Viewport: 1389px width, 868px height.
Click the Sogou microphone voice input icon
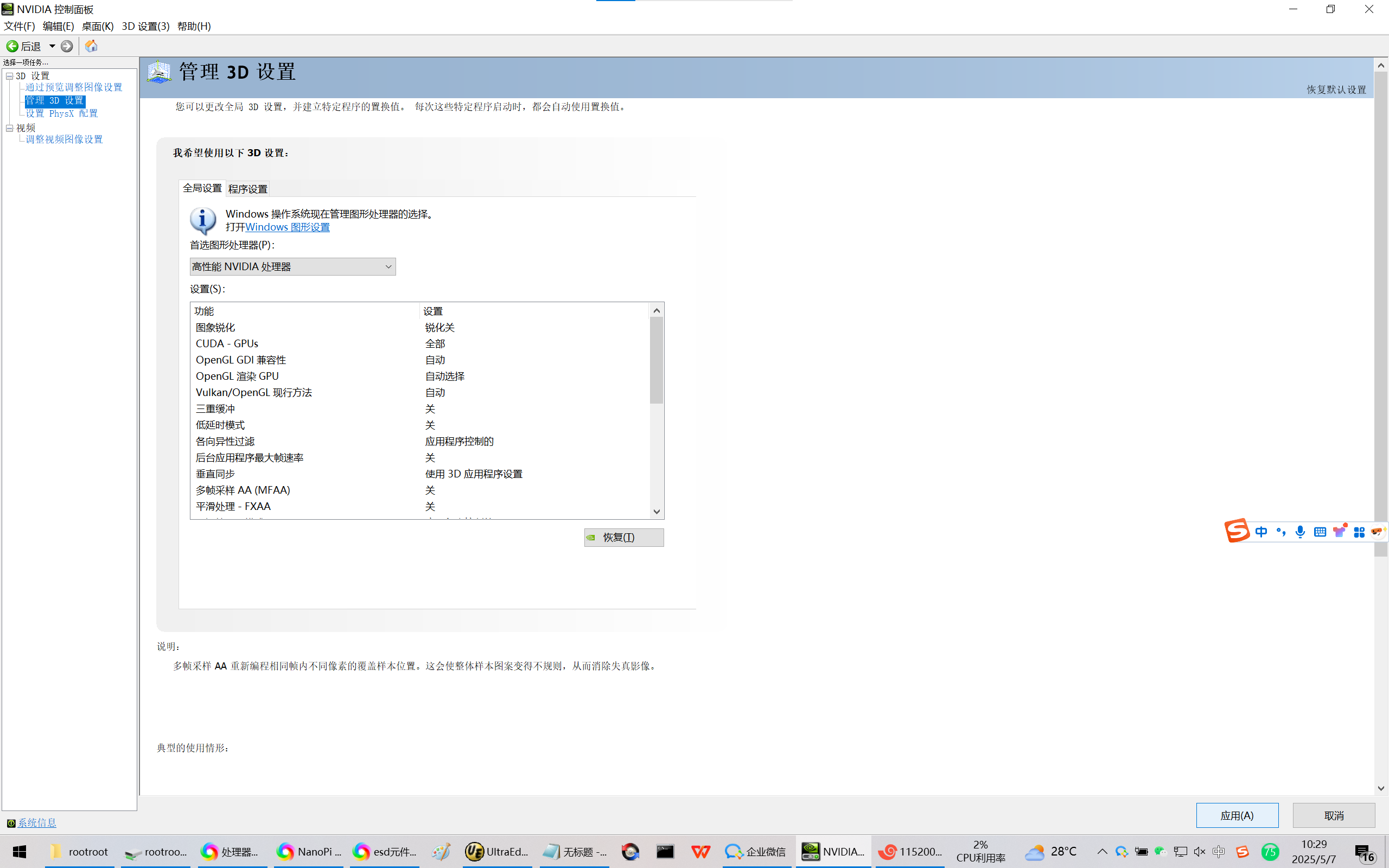click(x=1300, y=532)
